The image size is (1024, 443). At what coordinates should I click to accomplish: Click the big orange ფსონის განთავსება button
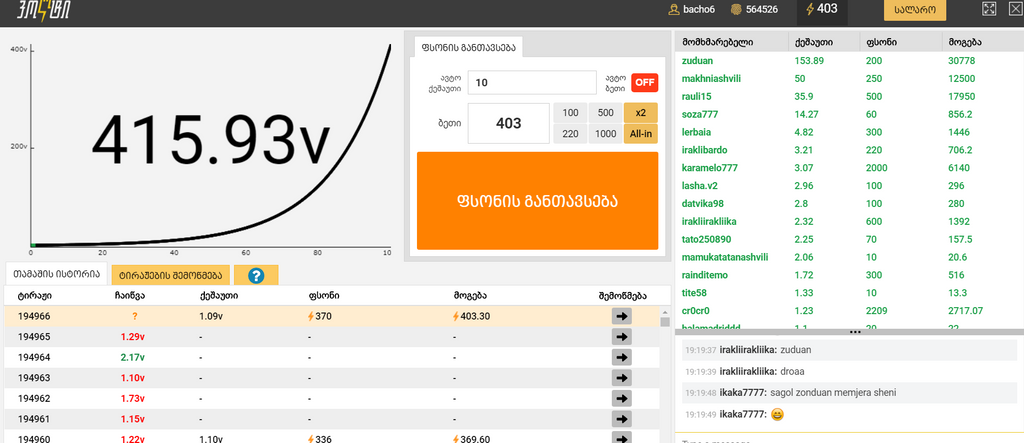tap(537, 201)
